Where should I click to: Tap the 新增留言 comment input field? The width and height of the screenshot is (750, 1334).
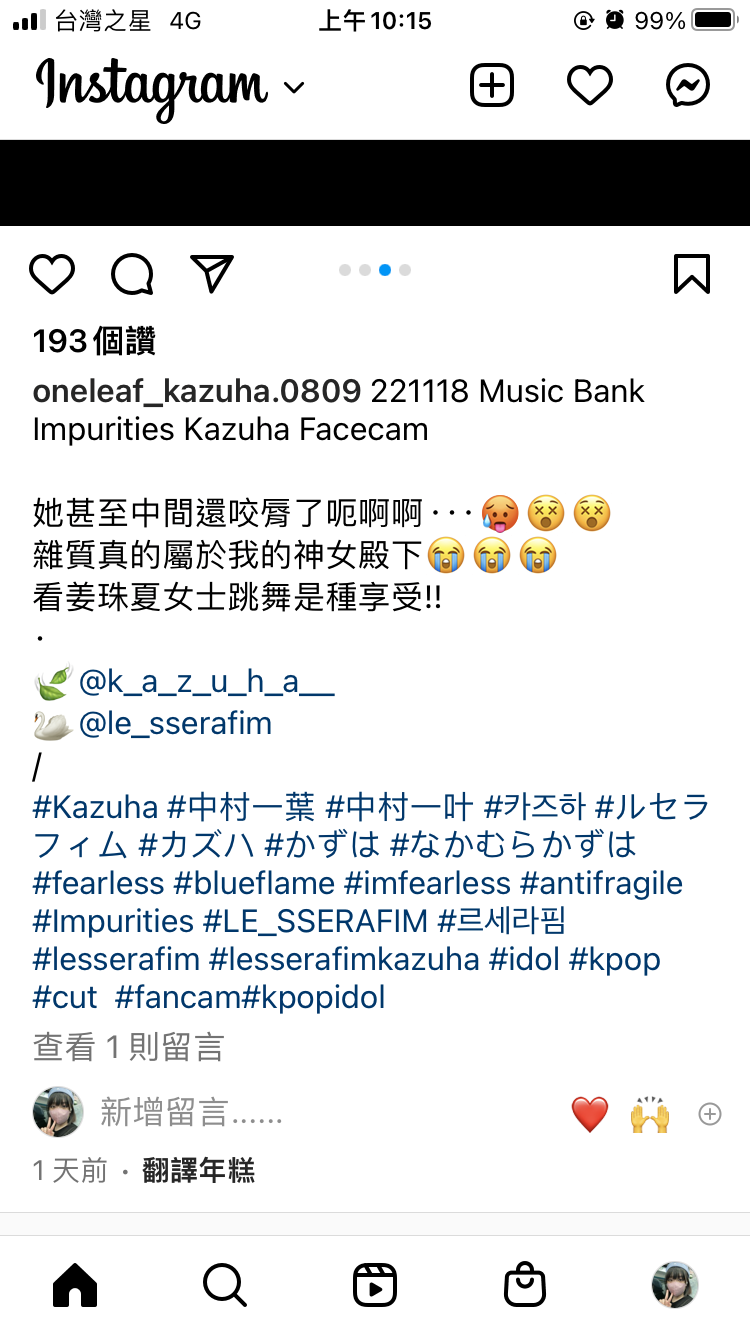(x=300, y=1112)
